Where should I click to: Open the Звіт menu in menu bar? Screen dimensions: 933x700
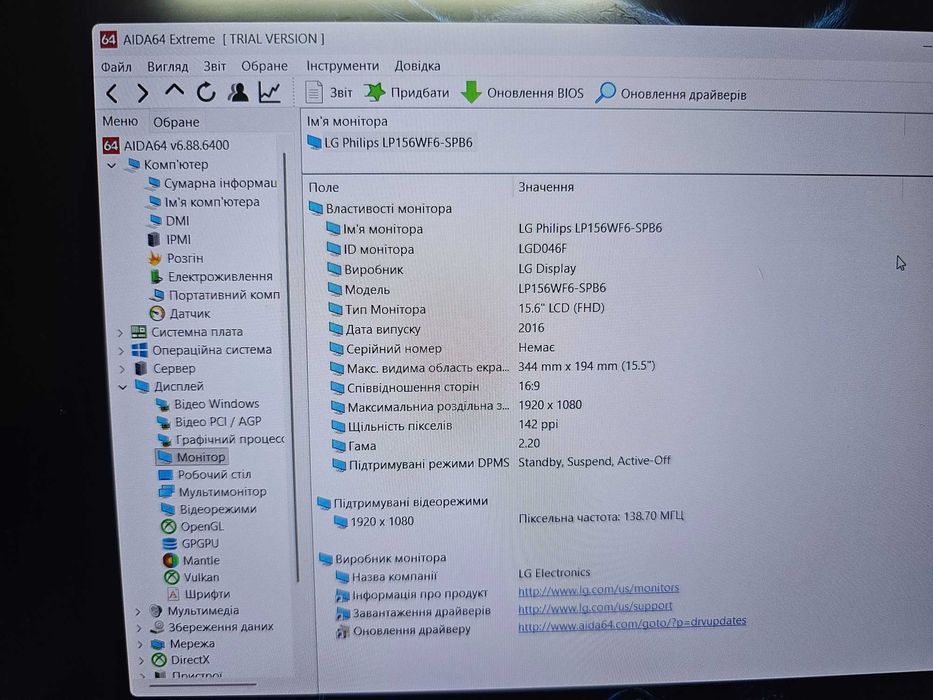point(215,65)
